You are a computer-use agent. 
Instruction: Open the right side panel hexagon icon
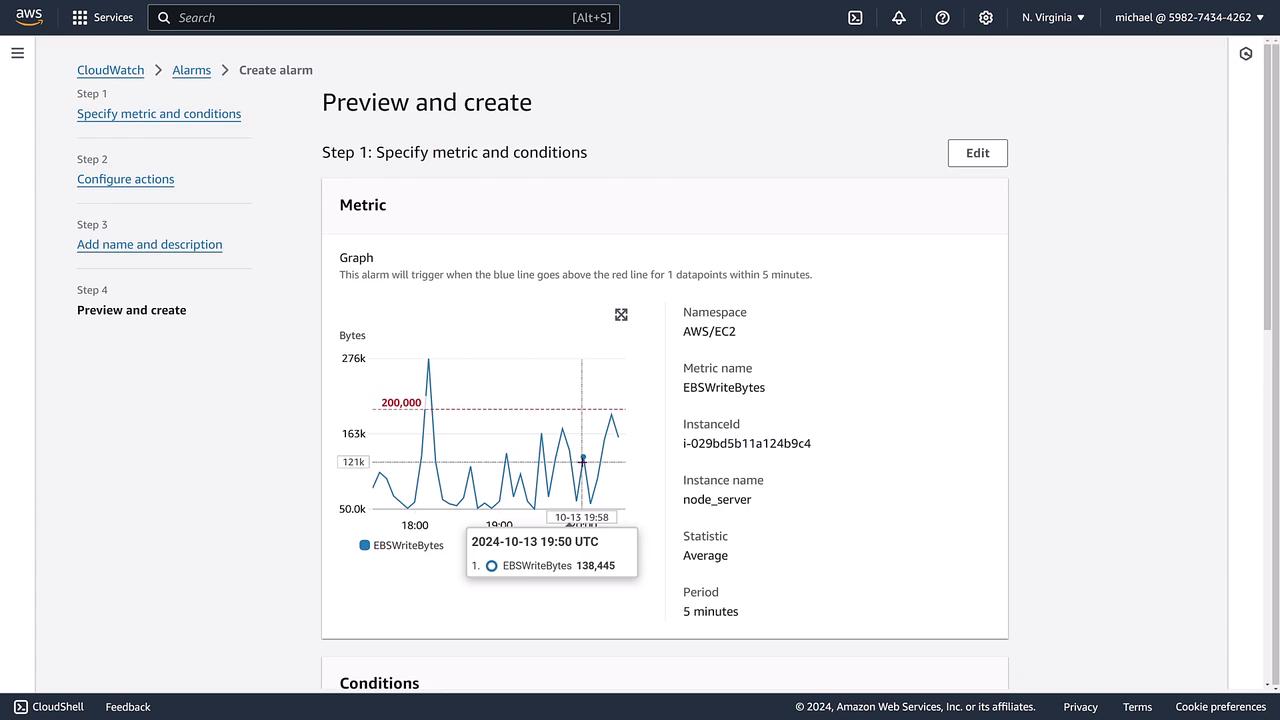point(1246,54)
